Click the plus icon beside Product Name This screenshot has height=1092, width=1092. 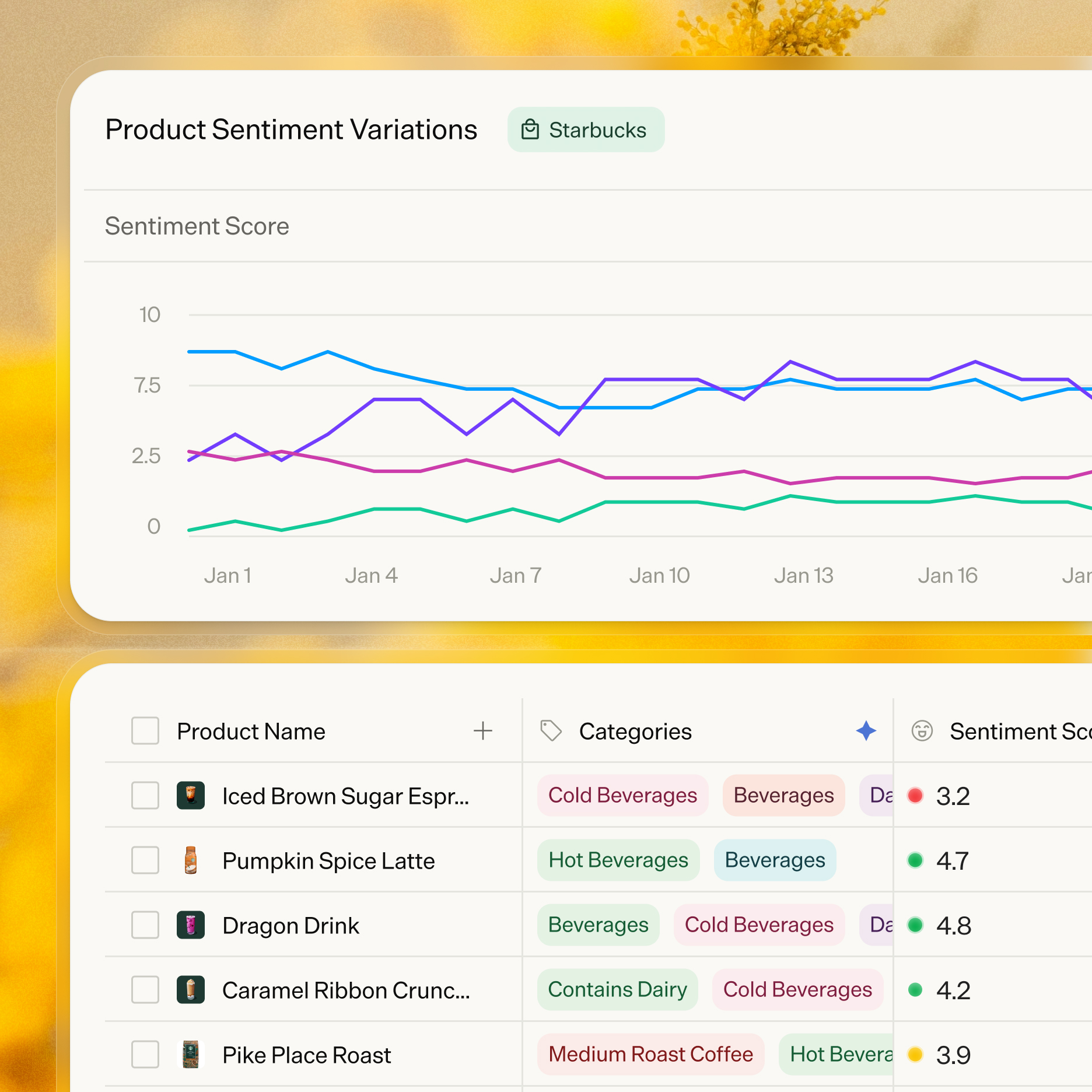tap(483, 730)
